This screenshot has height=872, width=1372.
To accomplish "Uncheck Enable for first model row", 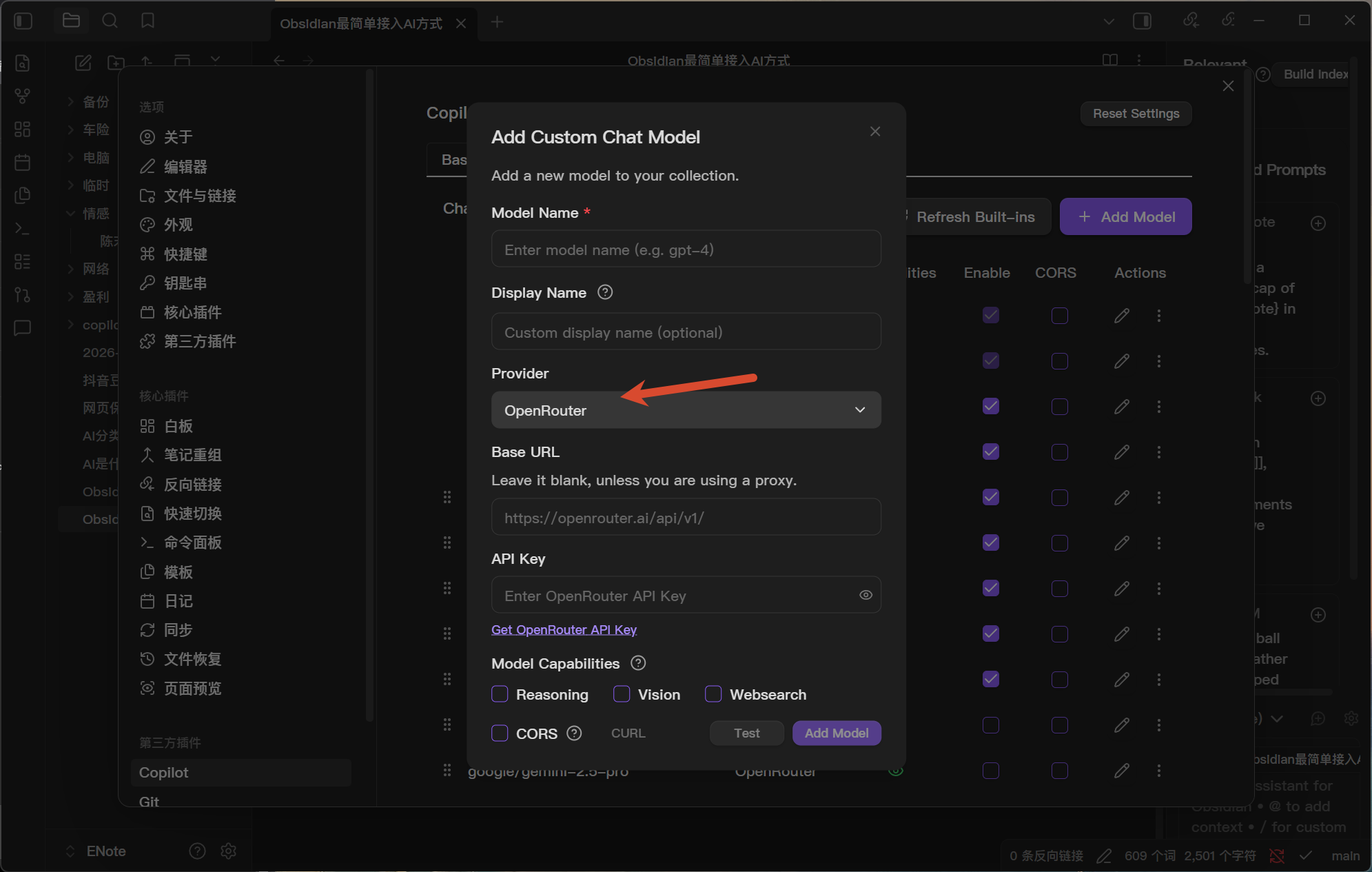I will pos(991,315).
